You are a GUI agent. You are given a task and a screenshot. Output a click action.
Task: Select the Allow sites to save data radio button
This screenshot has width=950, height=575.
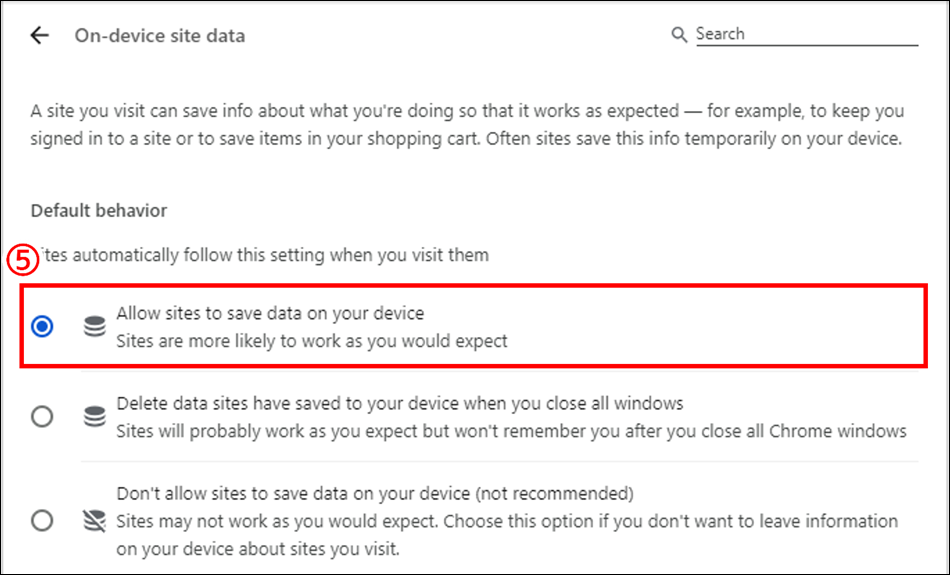[x=42, y=327]
